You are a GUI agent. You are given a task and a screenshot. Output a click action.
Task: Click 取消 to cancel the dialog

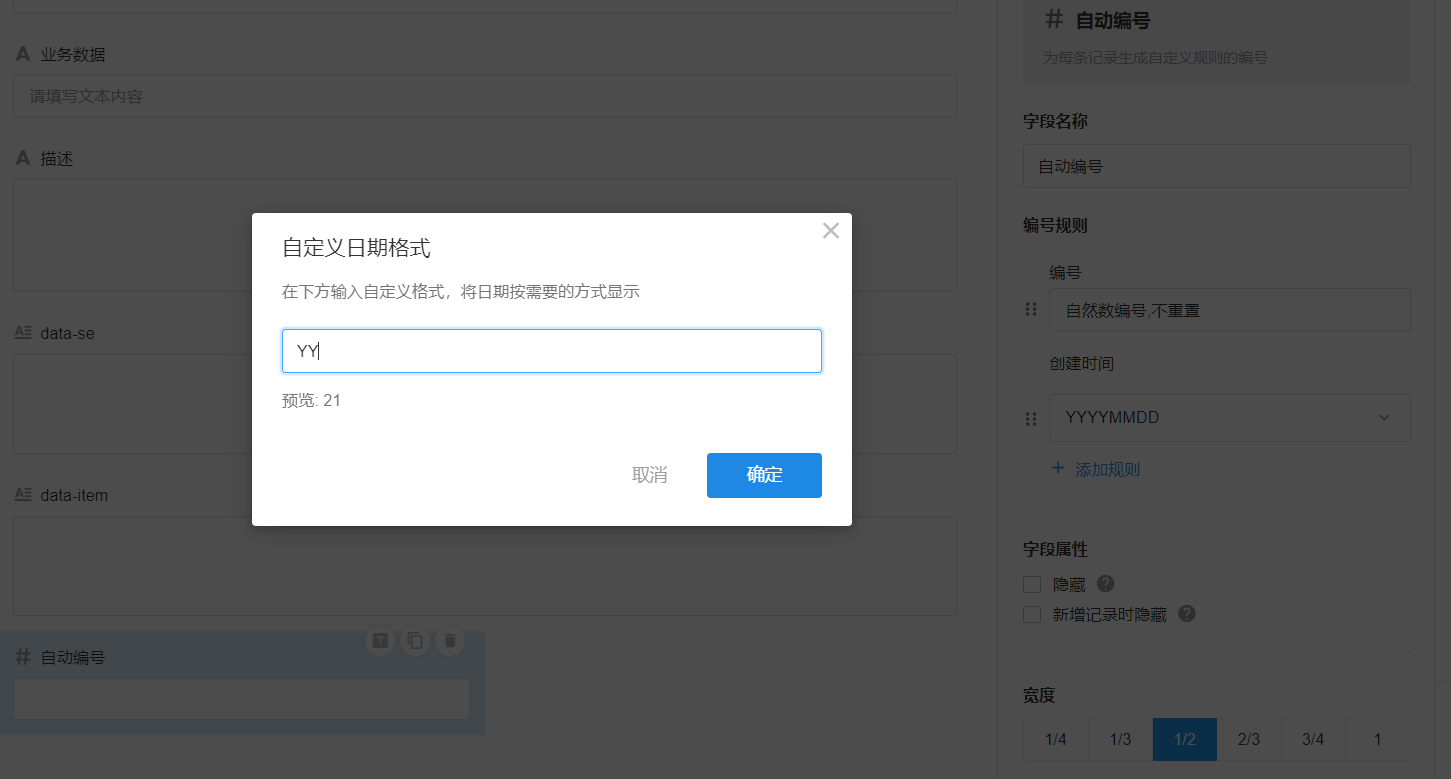click(650, 475)
